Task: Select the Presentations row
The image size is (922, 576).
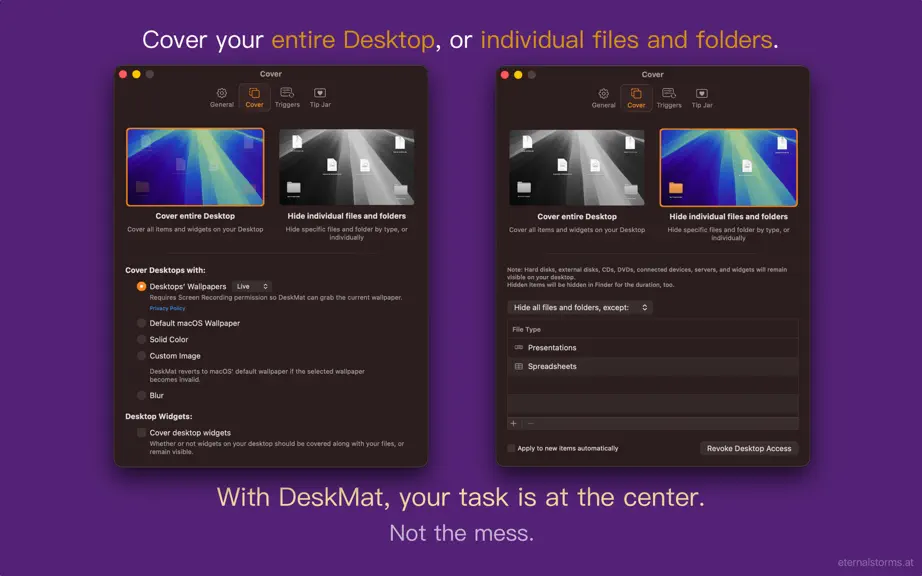Action: tap(653, 347)
